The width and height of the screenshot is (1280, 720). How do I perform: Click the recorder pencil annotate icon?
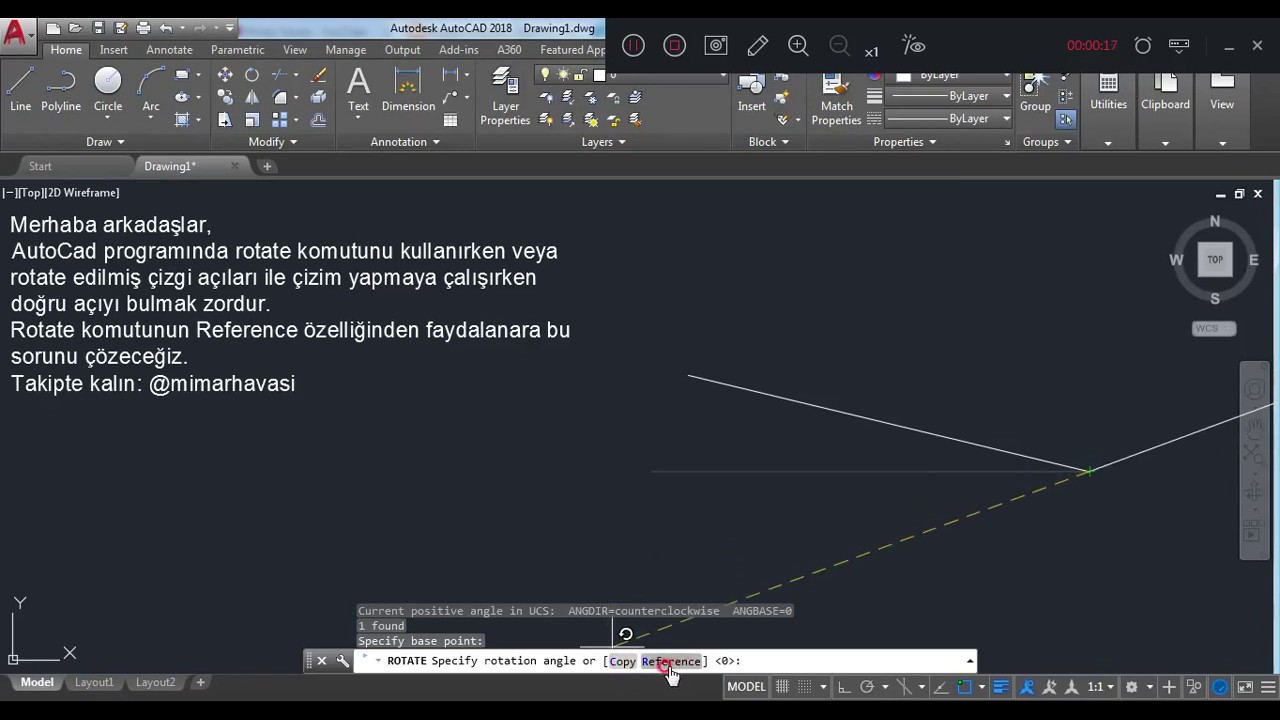[x=757, y=45]
